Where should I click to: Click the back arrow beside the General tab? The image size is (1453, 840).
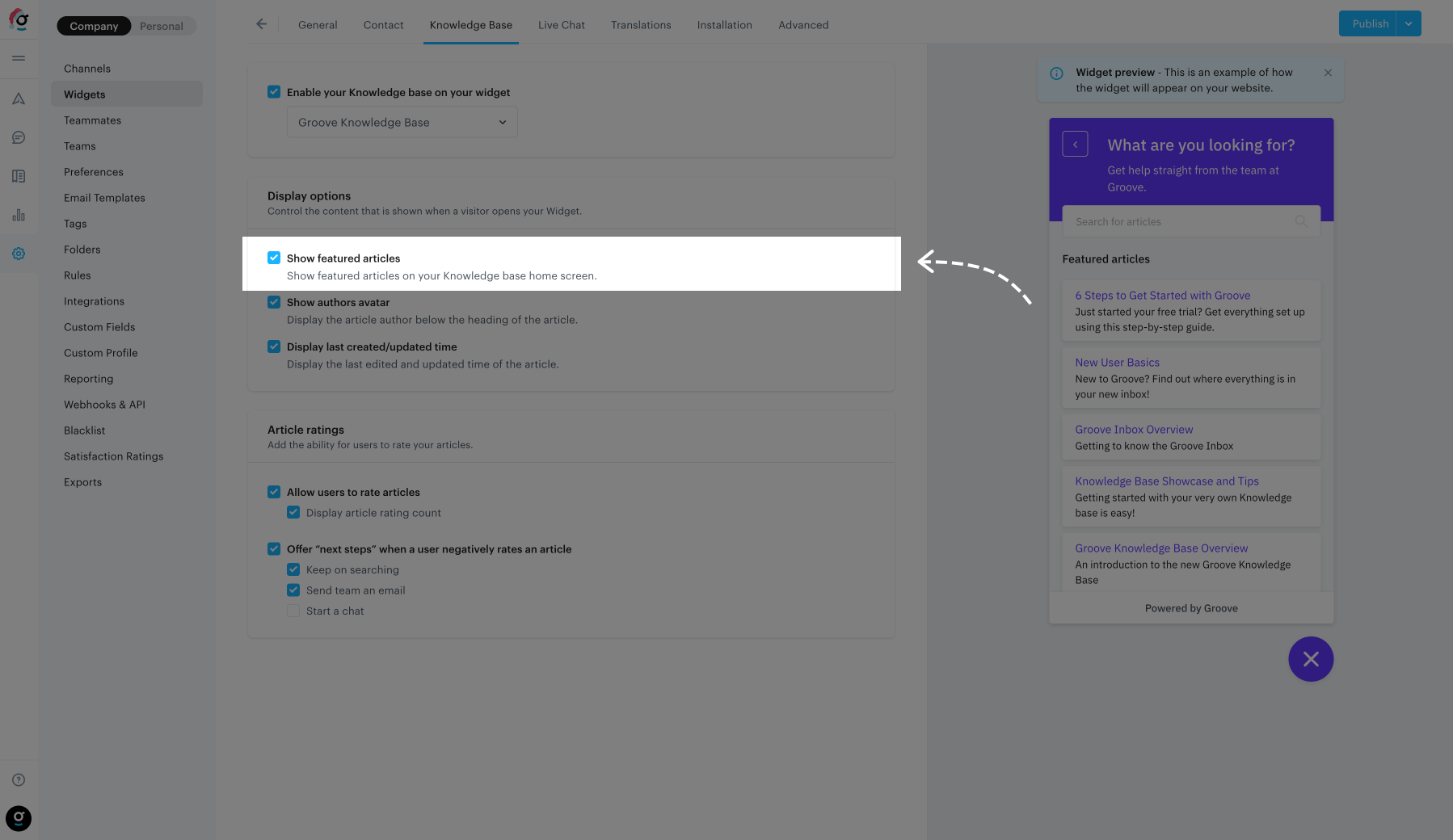point(261,24)
